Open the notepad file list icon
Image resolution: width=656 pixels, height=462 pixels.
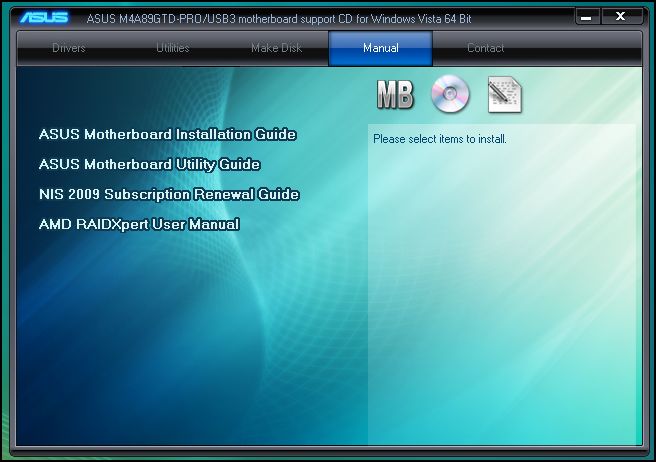click(505, 94)
